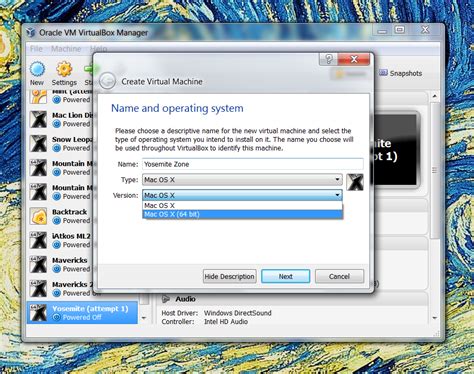Click the New virtual machine toolbar icon
The image size is (474, 374).
[x=37, y=69]
